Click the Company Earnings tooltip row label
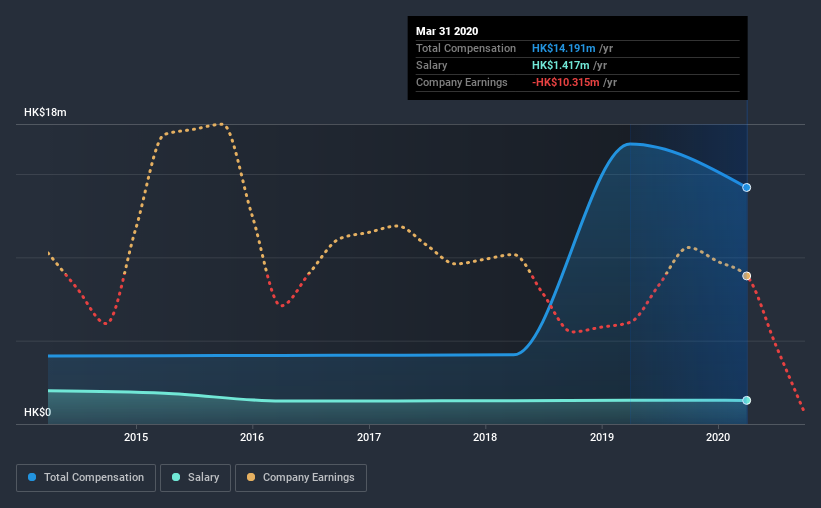 point(462,82)
